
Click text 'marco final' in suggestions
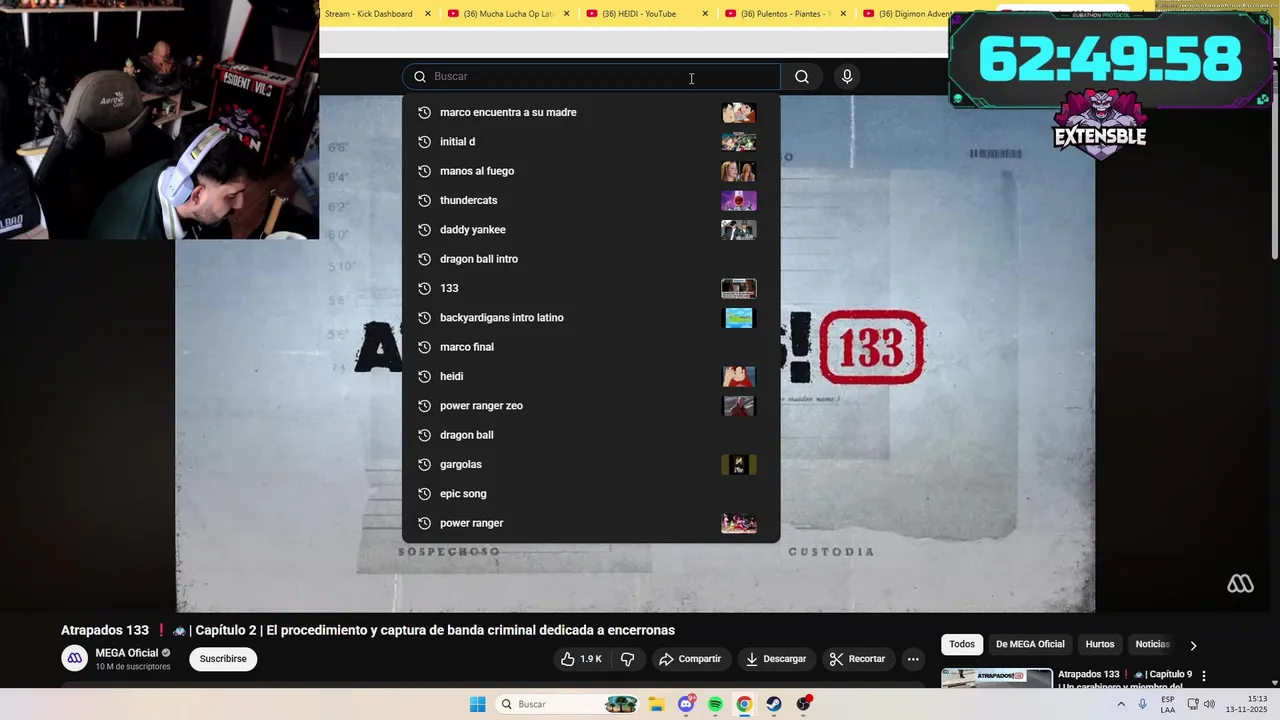click(x=467, y=347)
